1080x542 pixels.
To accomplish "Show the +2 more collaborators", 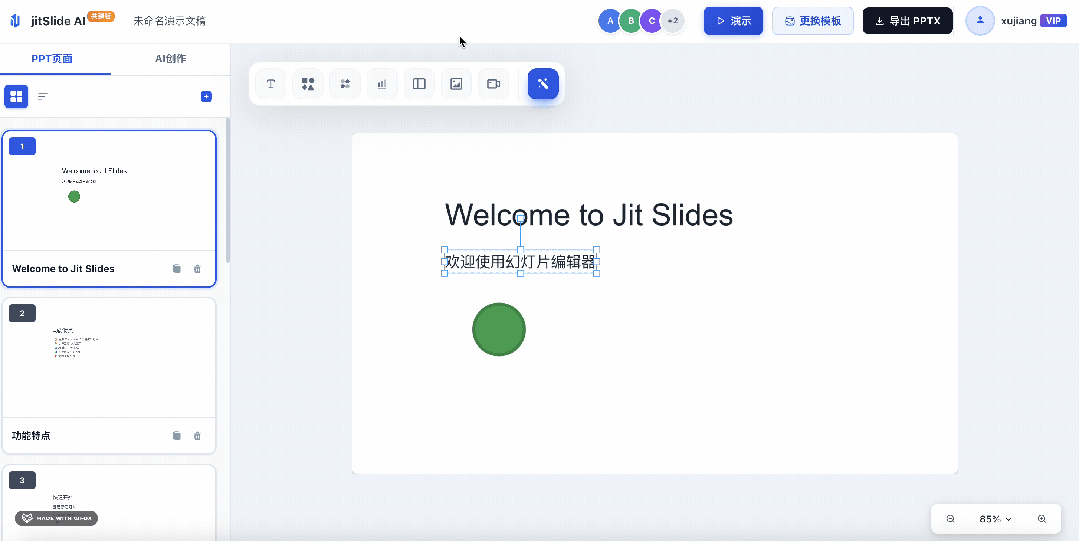I will [674, 21].
